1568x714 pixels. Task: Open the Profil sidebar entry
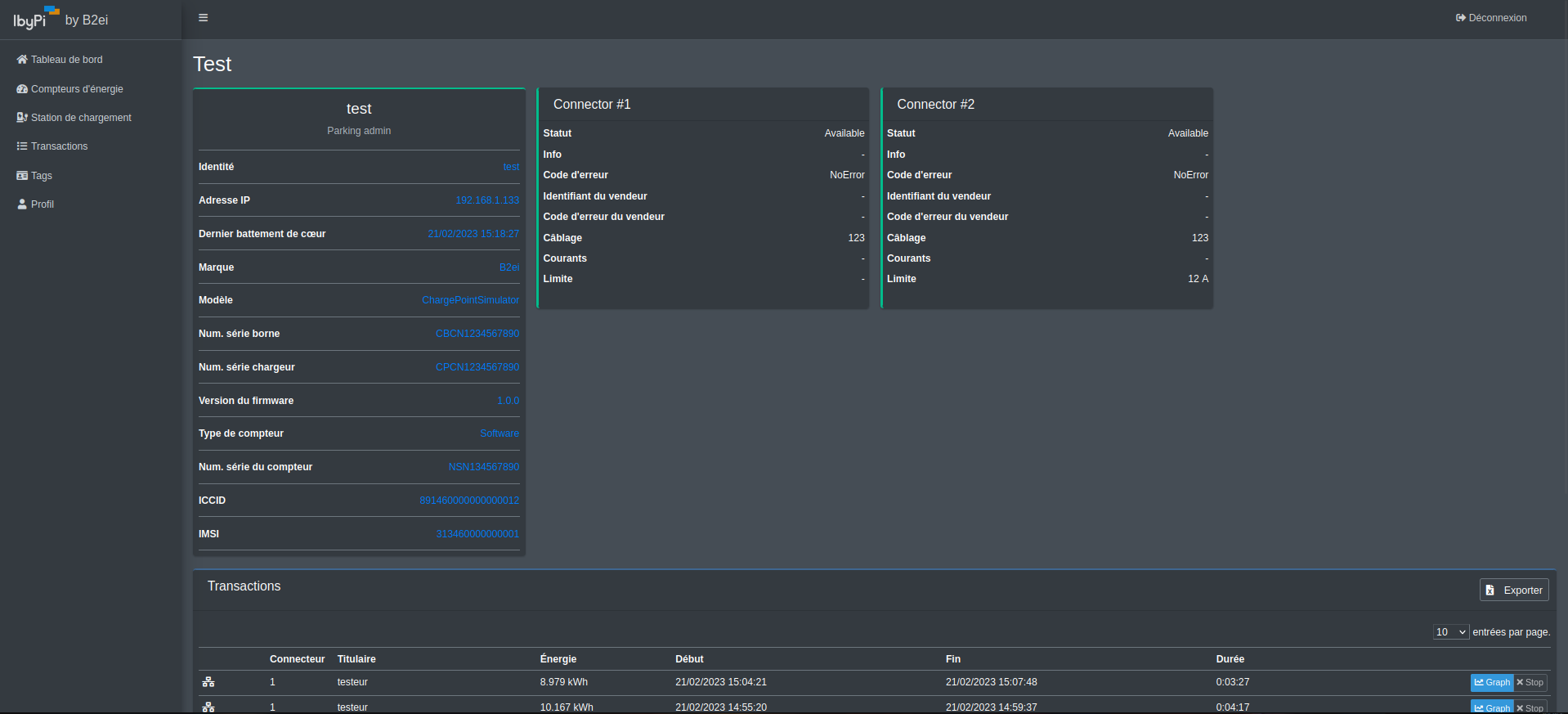(35, 204)
